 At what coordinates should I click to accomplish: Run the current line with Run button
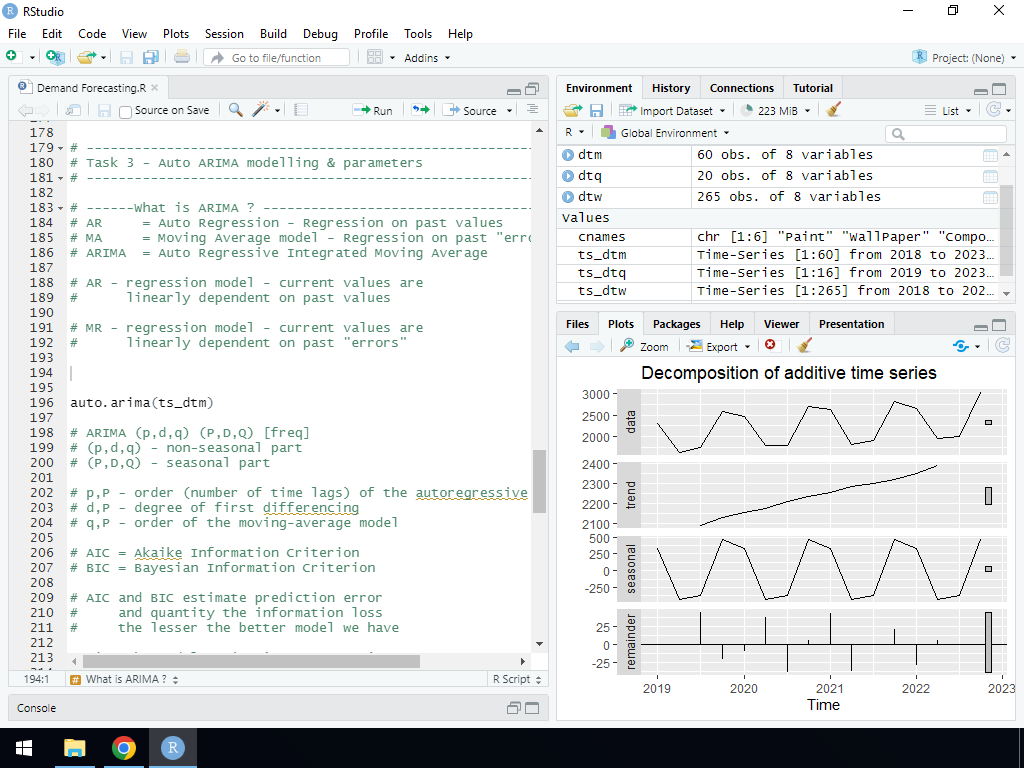coord(373,110)
